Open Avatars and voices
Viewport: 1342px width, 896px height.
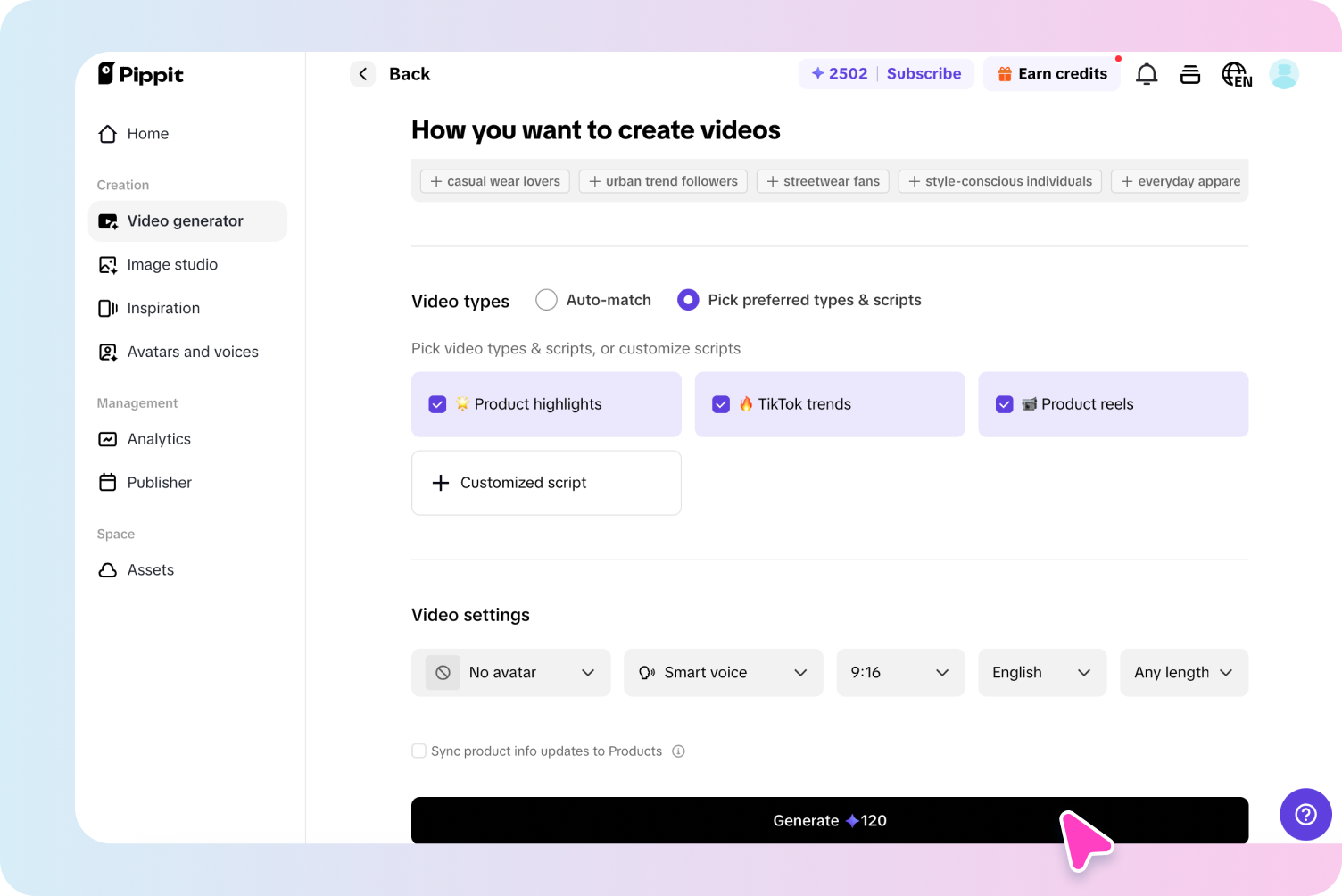(x=192, y=352)
